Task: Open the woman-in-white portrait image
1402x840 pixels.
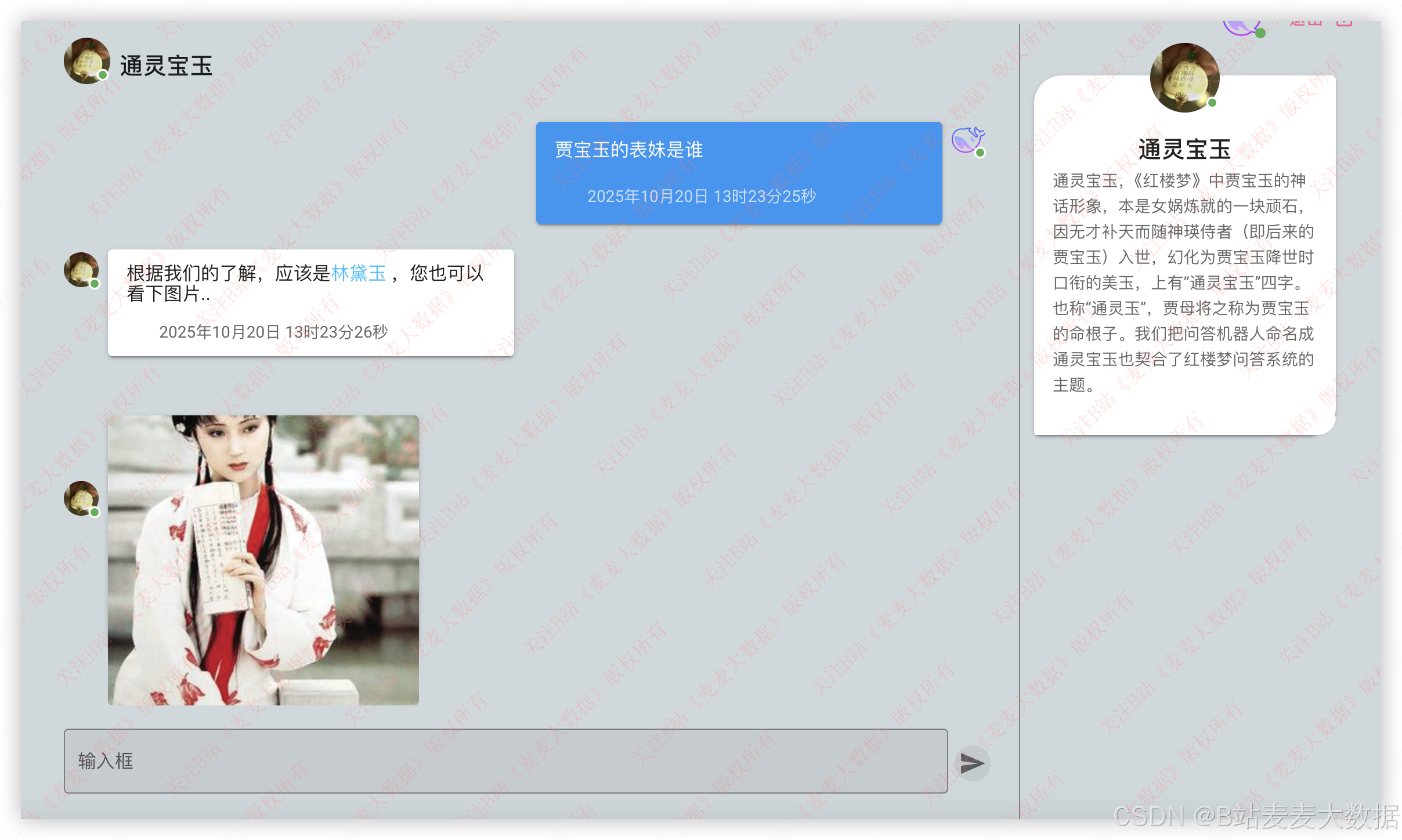Action: click(x=263, y=560)
